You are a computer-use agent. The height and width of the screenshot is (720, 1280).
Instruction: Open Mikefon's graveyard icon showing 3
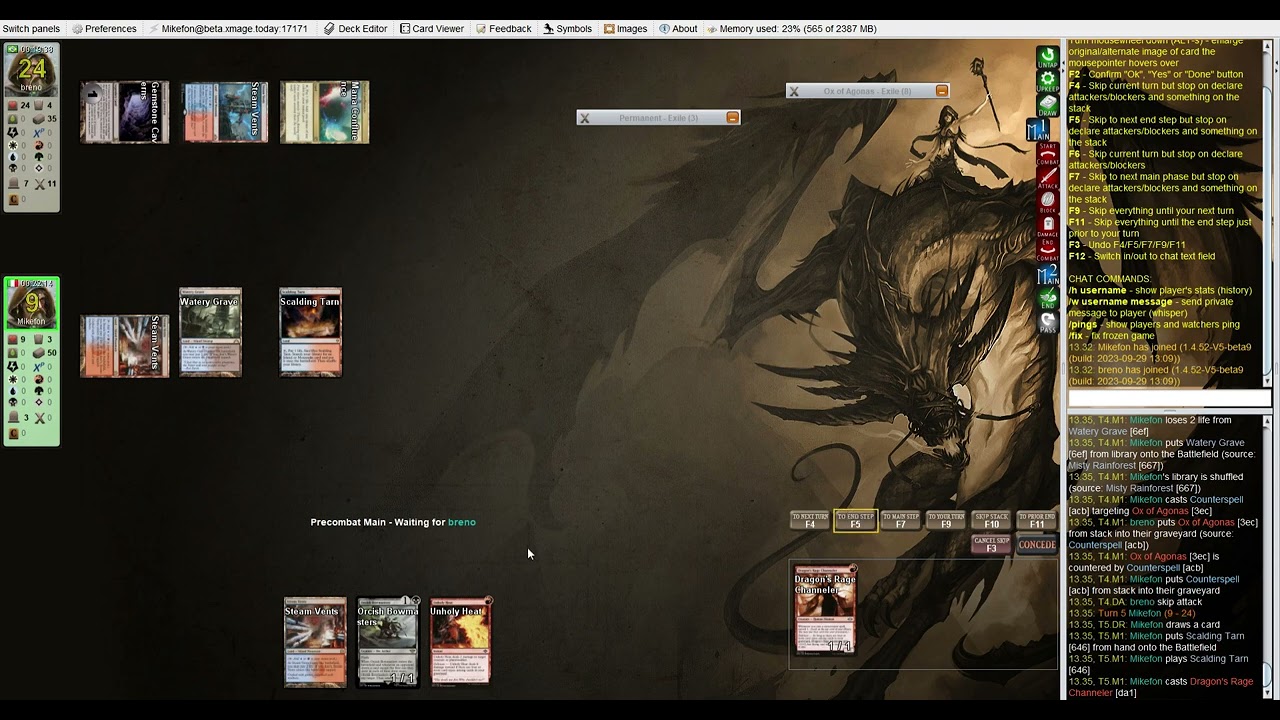pos(13,418)
